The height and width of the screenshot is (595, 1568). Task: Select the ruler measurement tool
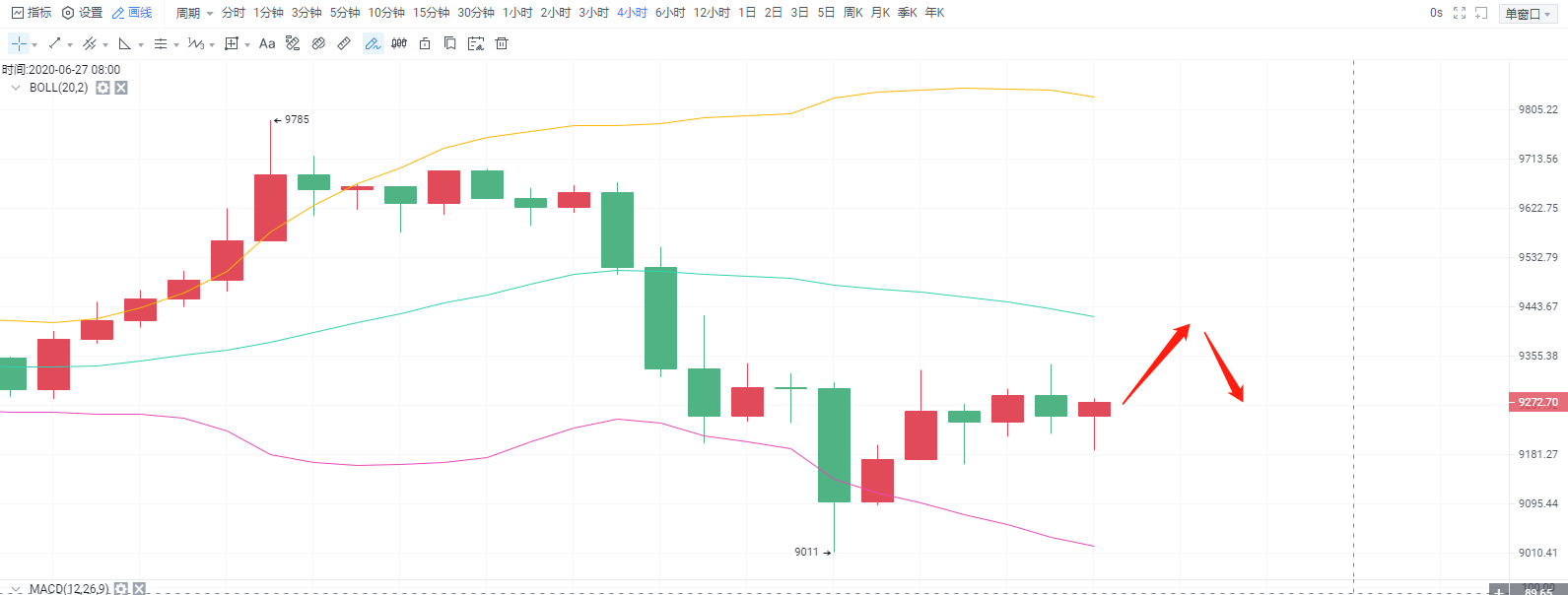[x=344, y=43]
